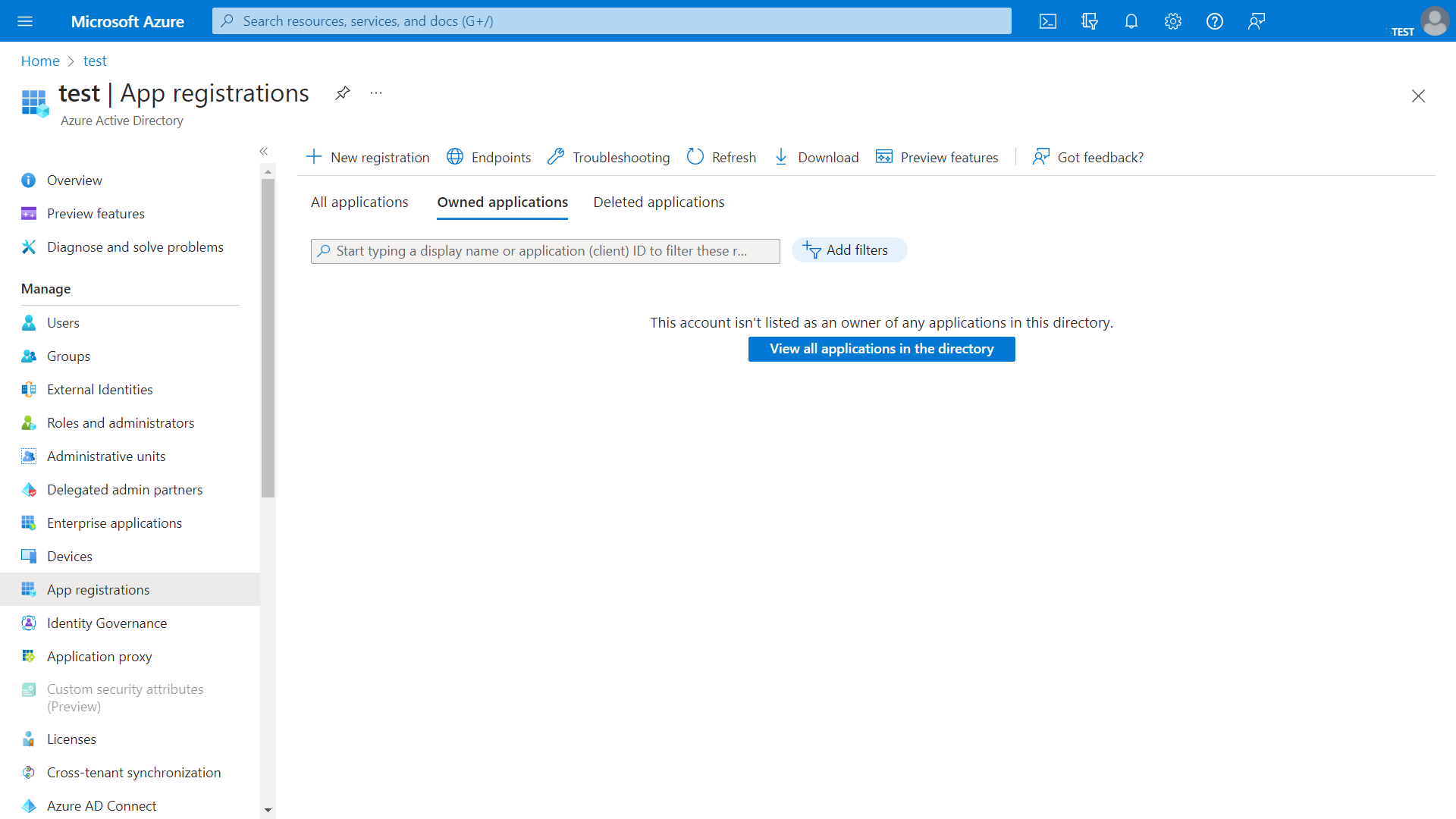Switch to the Deleted applications tab
Screen dimensions: 1456x819
pyautogui.click(x=658, y=202)
